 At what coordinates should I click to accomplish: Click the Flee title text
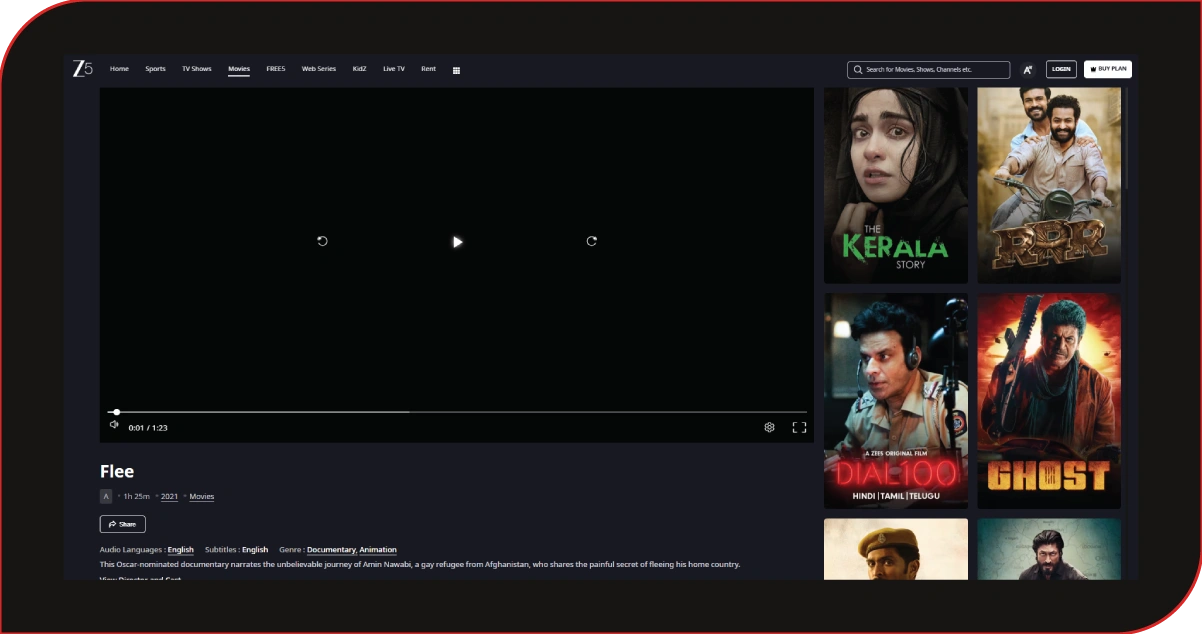(117, 472)
